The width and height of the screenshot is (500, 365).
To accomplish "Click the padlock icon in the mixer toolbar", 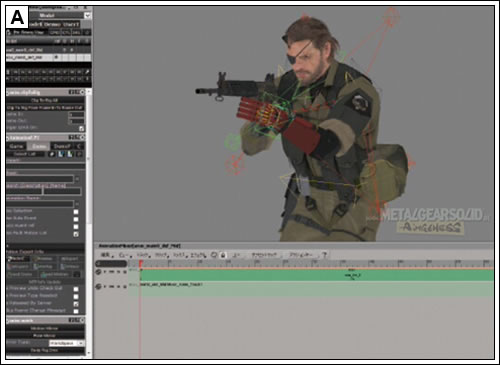I will point(223,255).
